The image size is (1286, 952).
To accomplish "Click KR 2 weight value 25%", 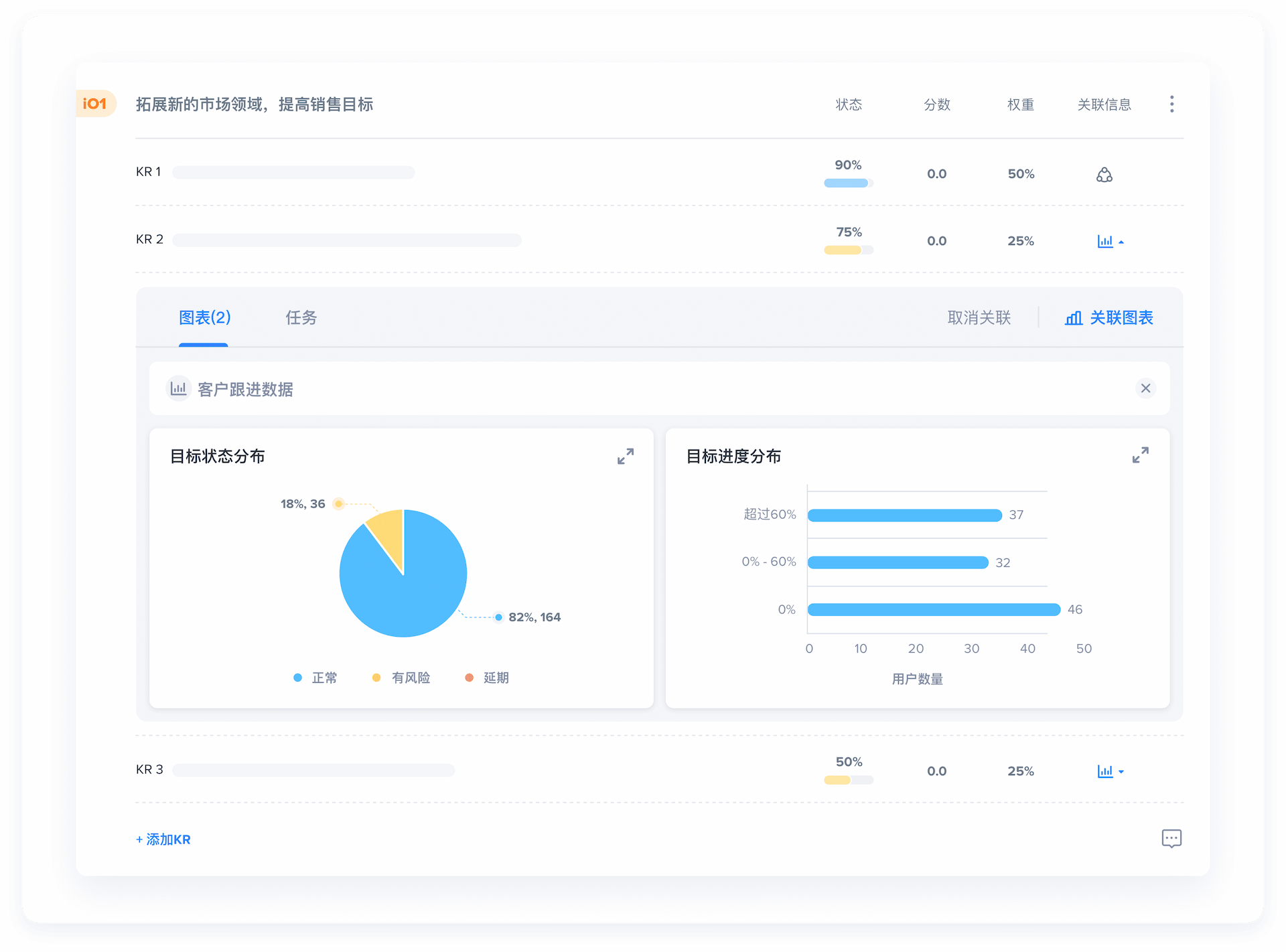I will pos(1021,241).
